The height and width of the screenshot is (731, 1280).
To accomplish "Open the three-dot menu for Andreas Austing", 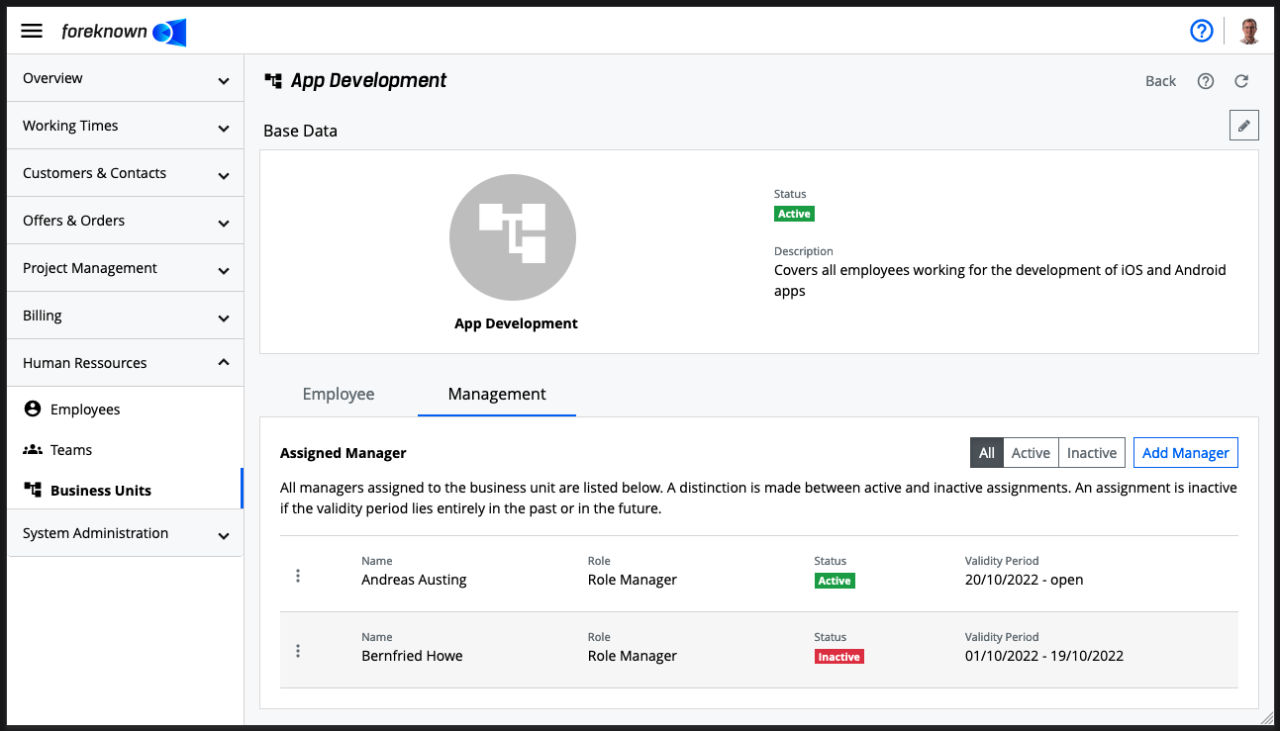I will coord(298,576).
